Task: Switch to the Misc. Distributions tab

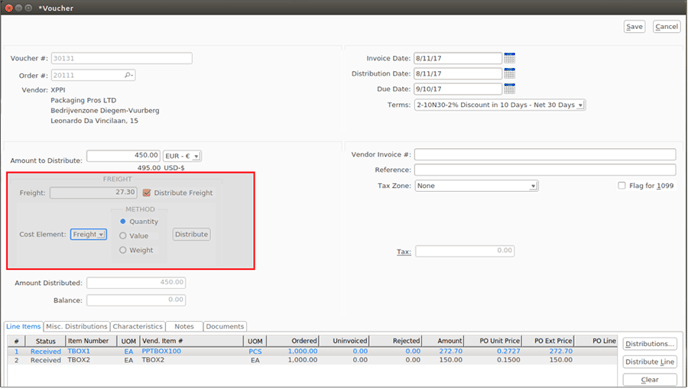Action: 76,326
